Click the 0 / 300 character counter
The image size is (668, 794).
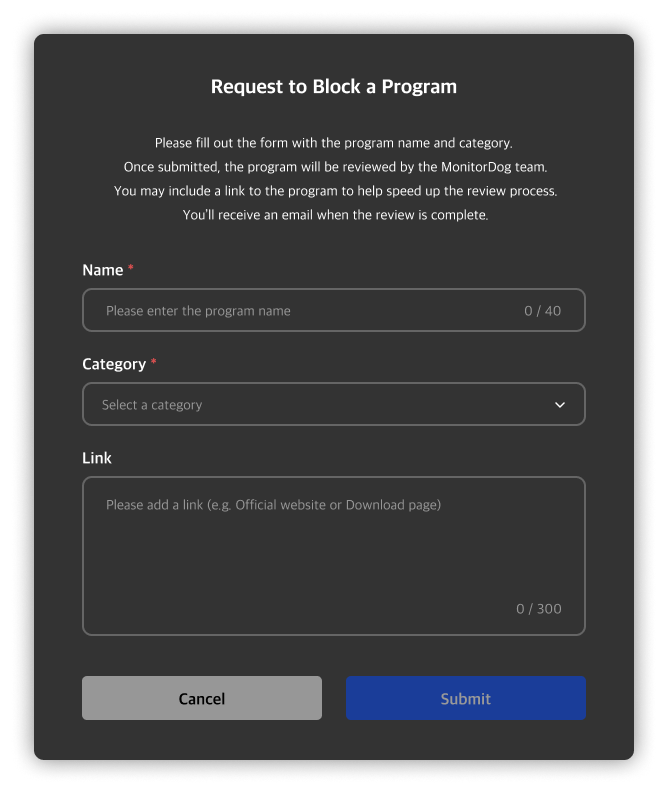coord(538,608)
